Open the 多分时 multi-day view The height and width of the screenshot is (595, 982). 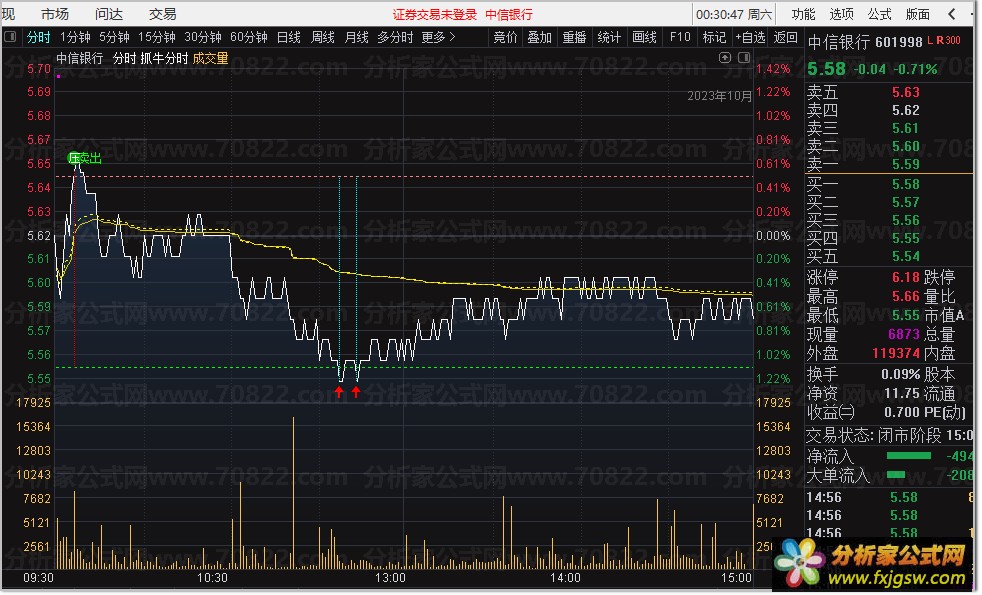point(395,37)
